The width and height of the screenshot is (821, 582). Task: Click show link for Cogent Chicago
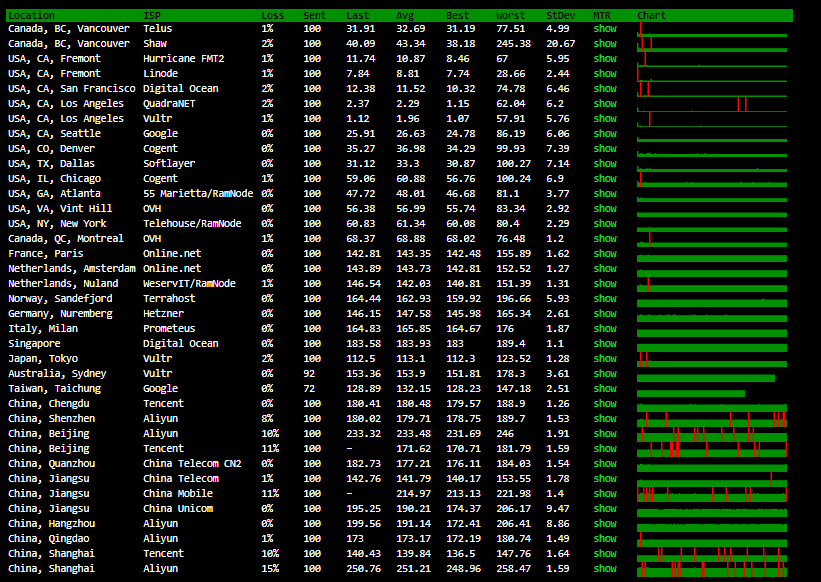click(605, 178)
